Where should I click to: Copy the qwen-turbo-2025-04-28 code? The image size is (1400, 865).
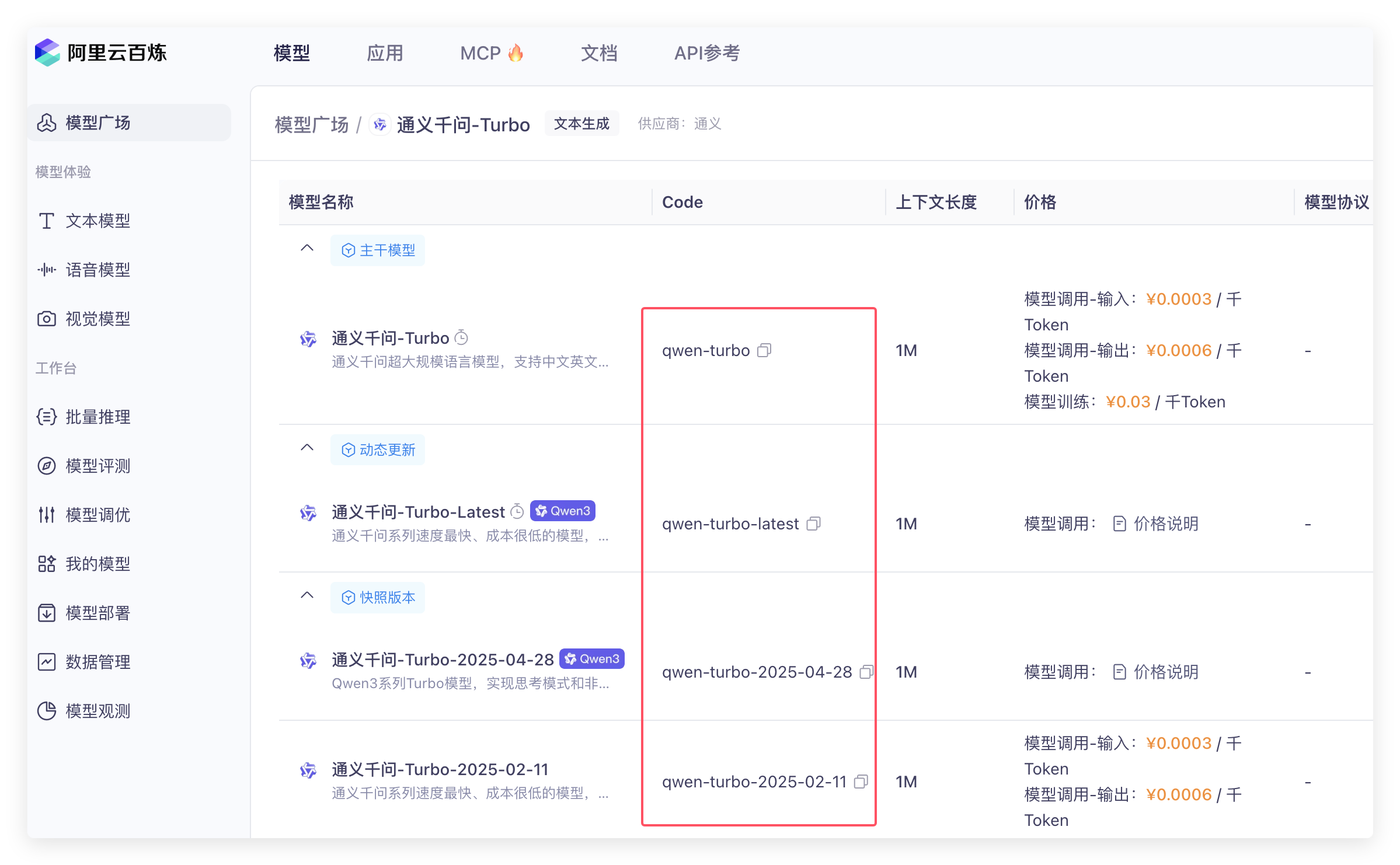pyautogui.click(x=867, y=672)
